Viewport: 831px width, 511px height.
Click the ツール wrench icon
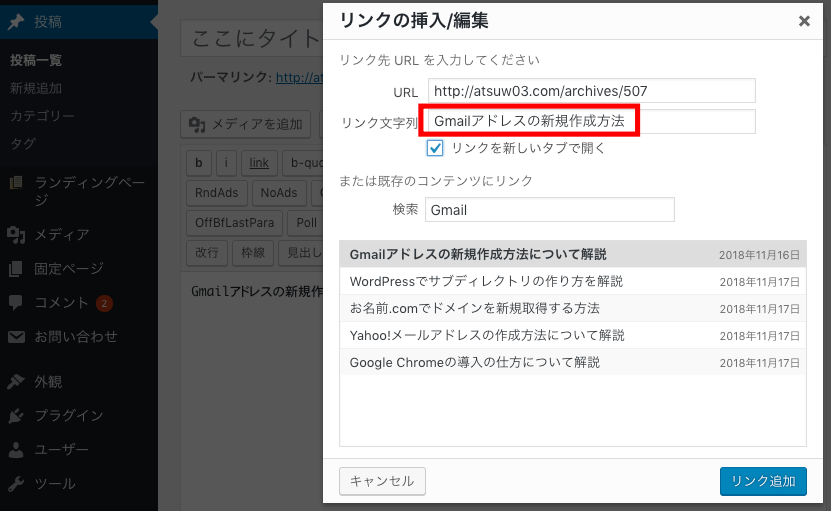[x=16, y=483]
